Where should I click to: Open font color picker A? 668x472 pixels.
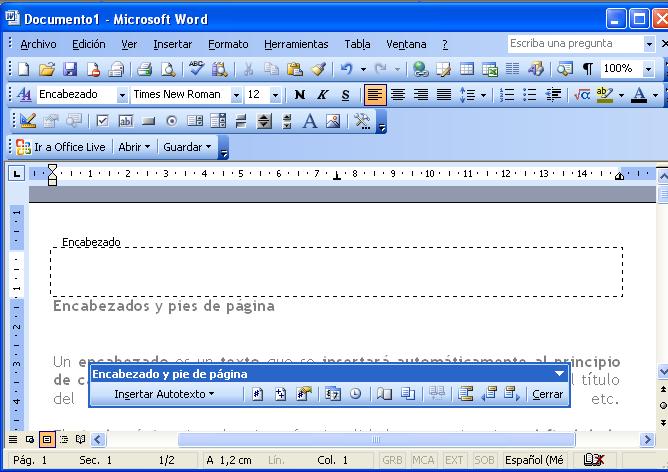click(x=639, y=95)
